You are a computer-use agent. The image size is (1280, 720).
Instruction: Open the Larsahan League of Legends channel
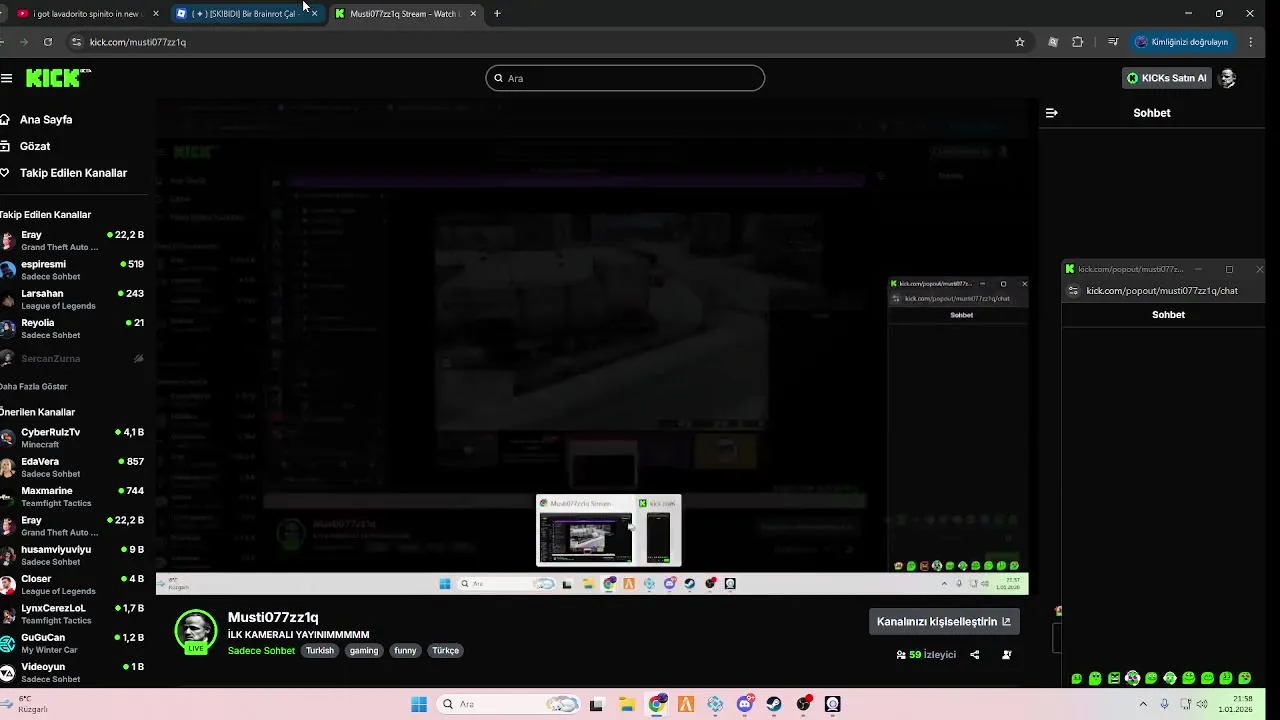pyautogui.click(x=73, y=300)
